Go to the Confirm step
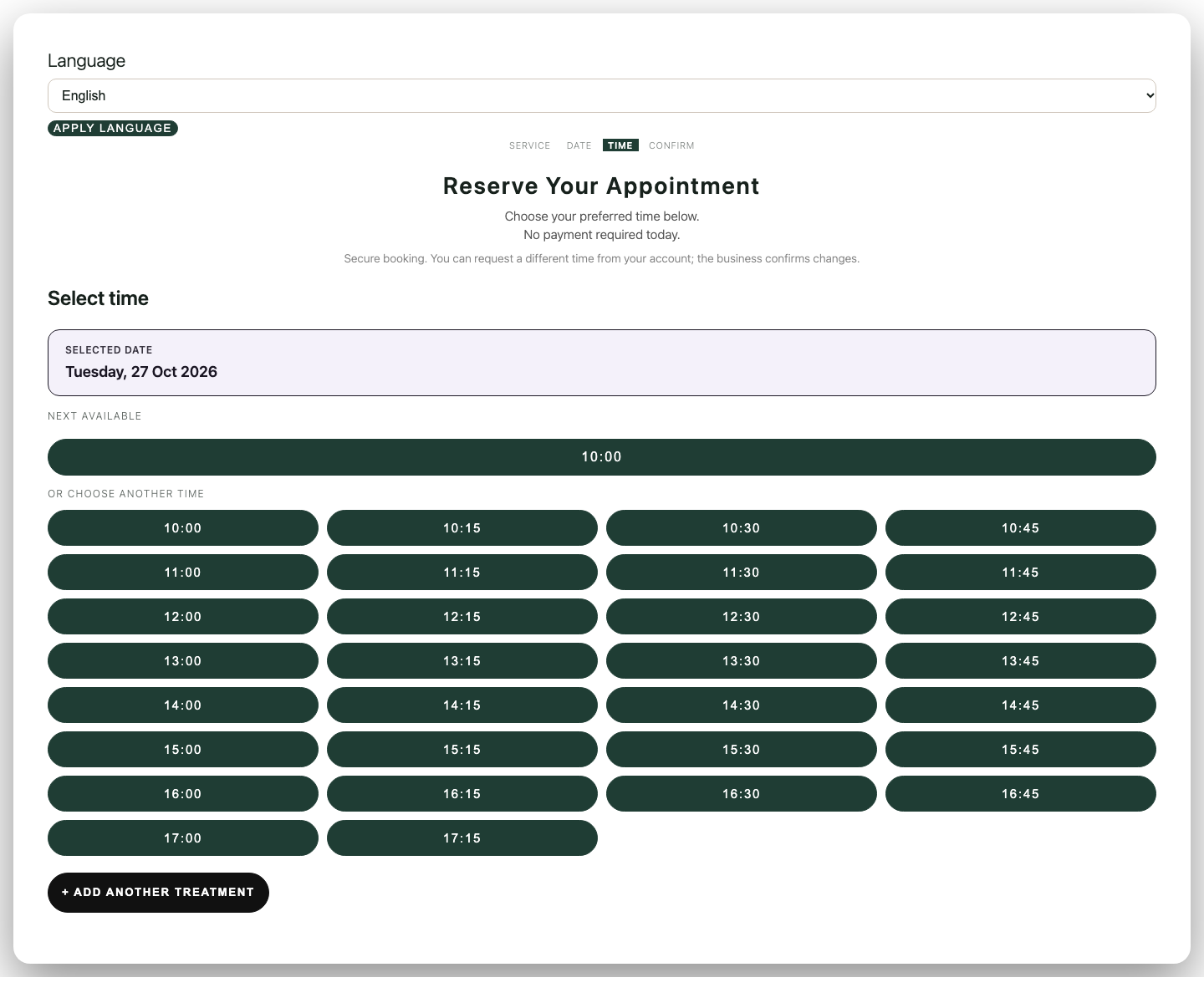The image size is (1204, 1003). (671, 145)
